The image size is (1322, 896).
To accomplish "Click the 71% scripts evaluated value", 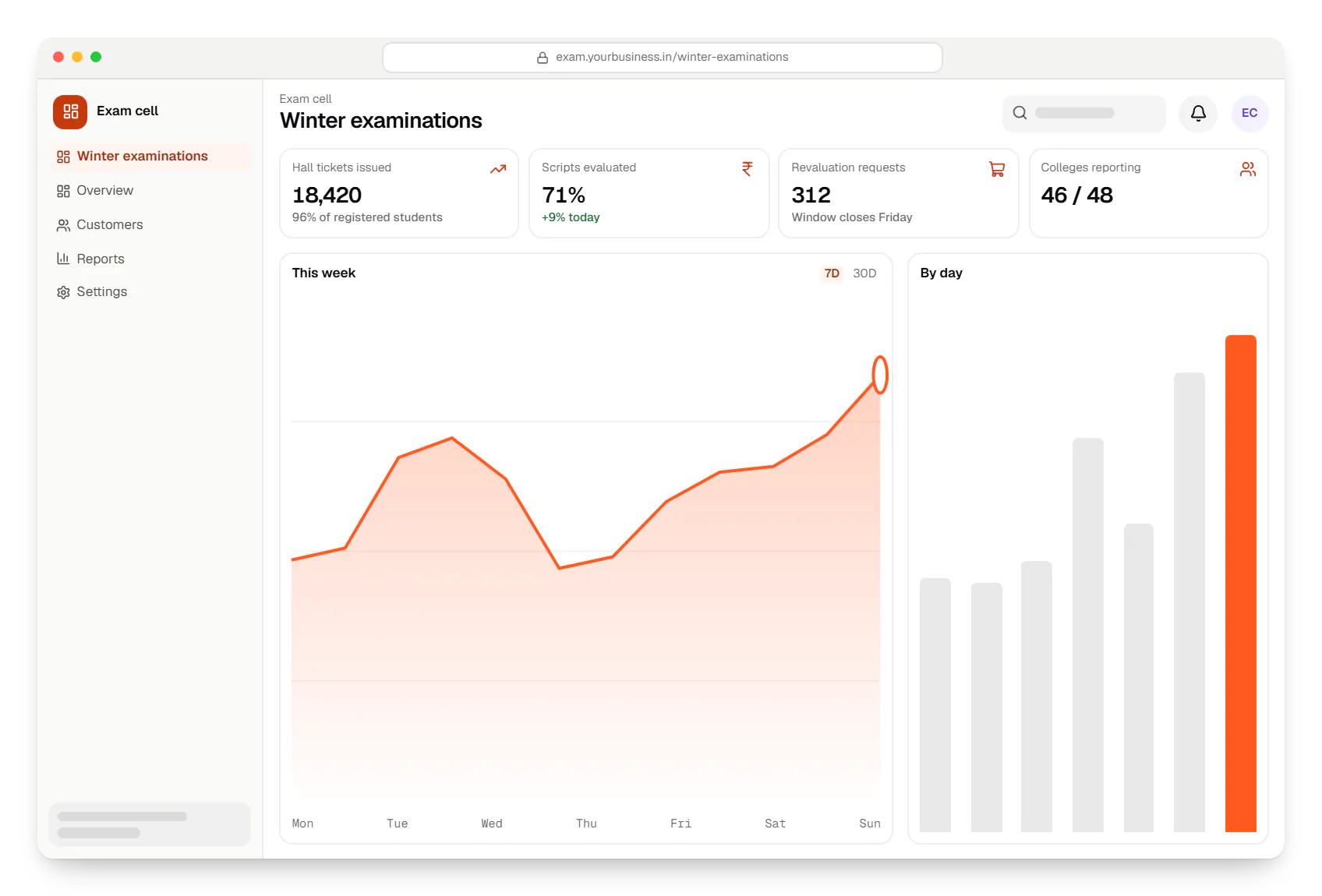I will [563, 195].
